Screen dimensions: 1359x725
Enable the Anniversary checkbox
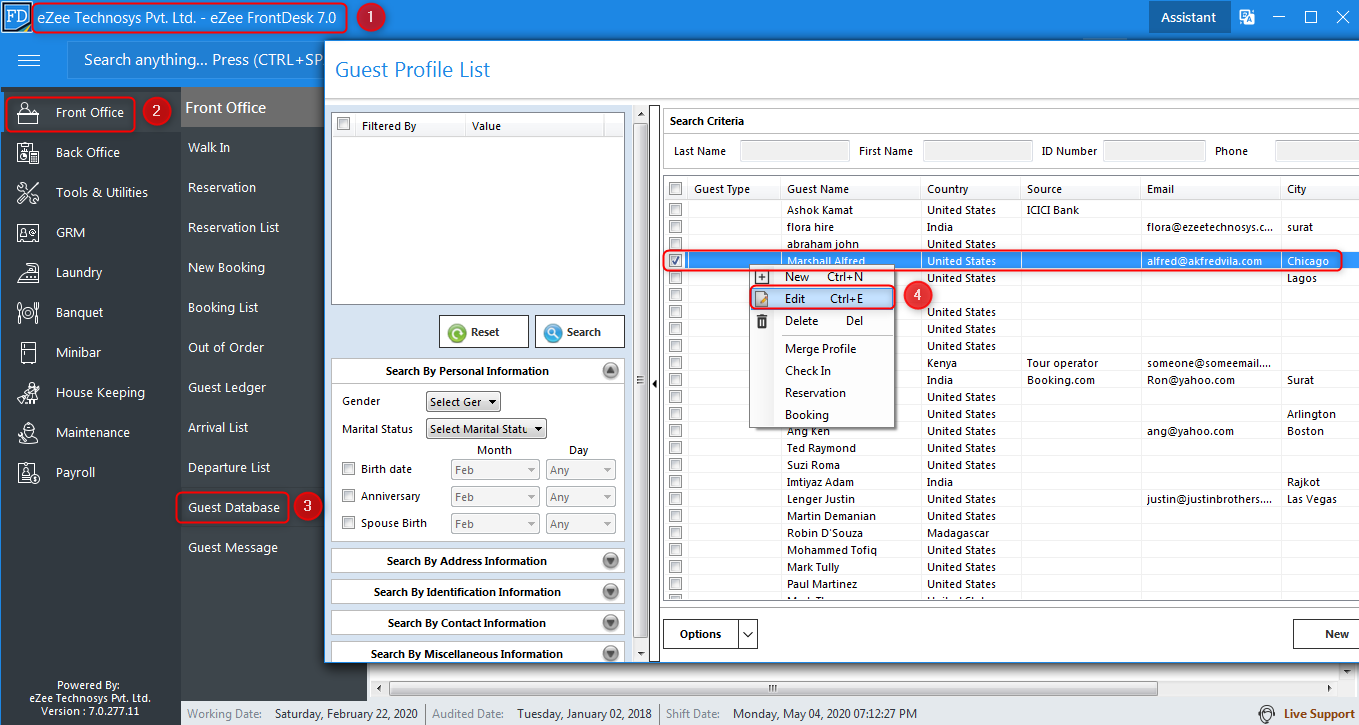click(349, 496)
